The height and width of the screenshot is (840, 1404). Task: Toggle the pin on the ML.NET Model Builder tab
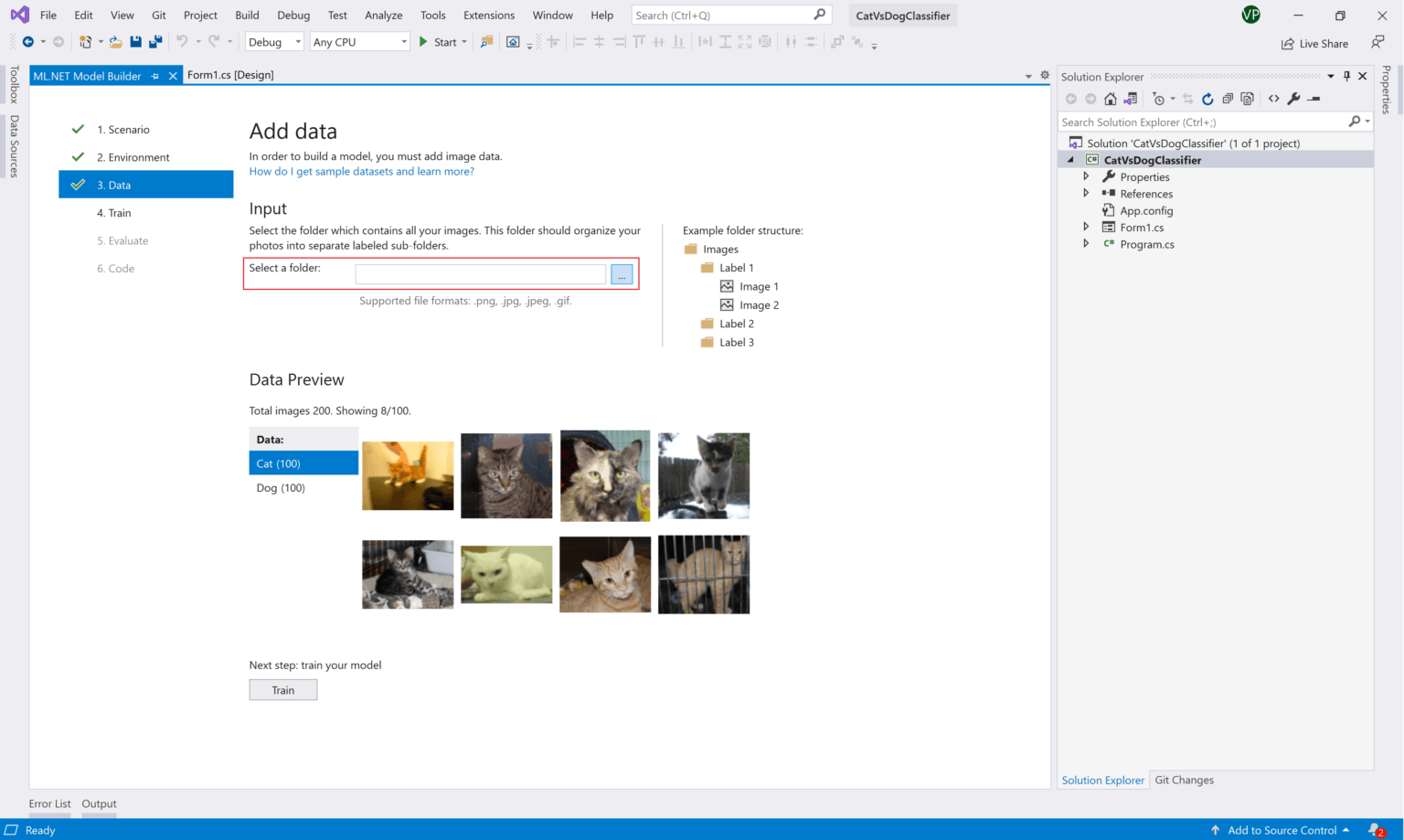[154, 76]
